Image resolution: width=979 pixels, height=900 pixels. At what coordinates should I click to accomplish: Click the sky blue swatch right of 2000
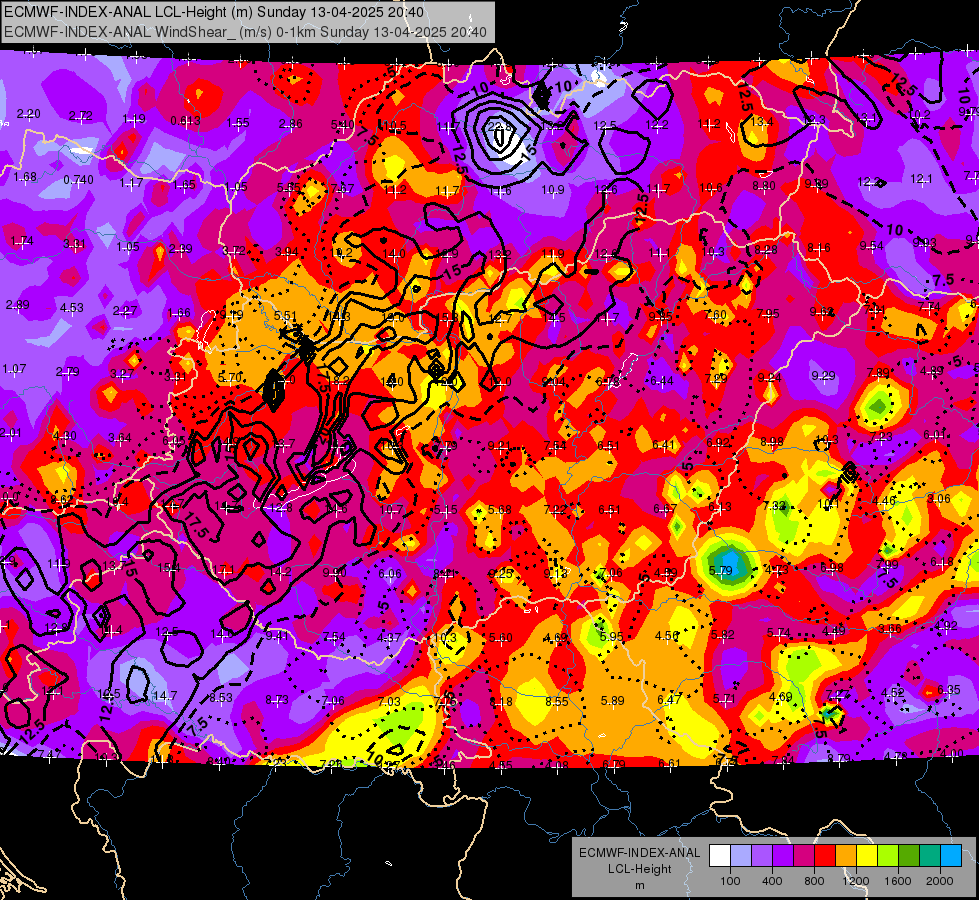951,856
